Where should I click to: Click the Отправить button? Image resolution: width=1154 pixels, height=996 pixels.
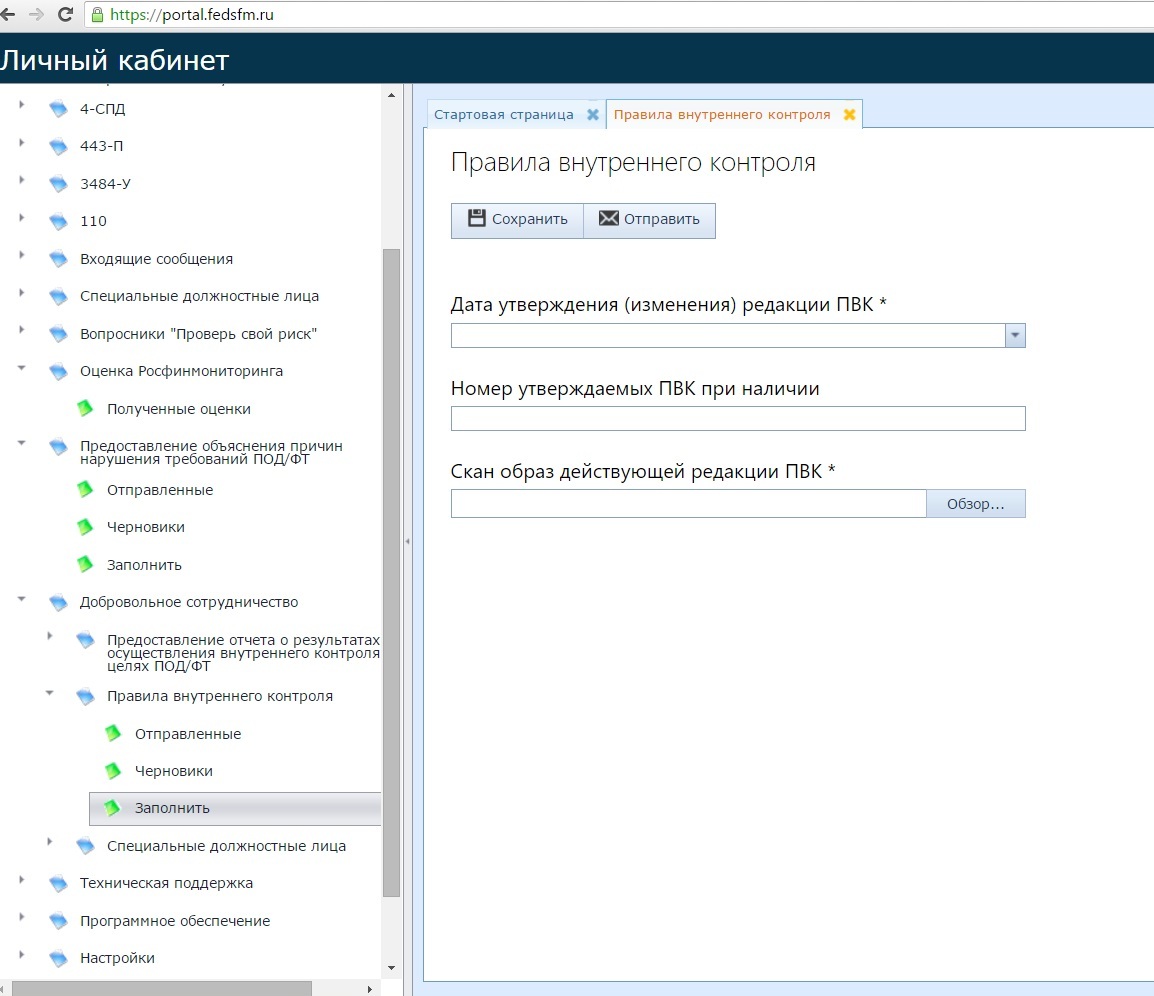[x=649, y=220]
